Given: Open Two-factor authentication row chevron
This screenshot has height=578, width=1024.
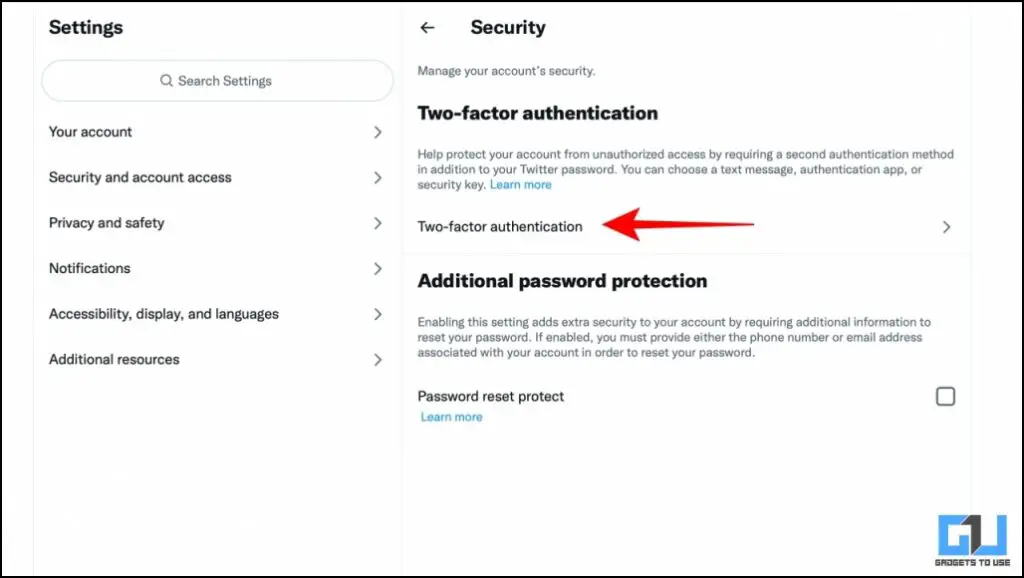Looking at the screenshot, I should tap(946, 227).
